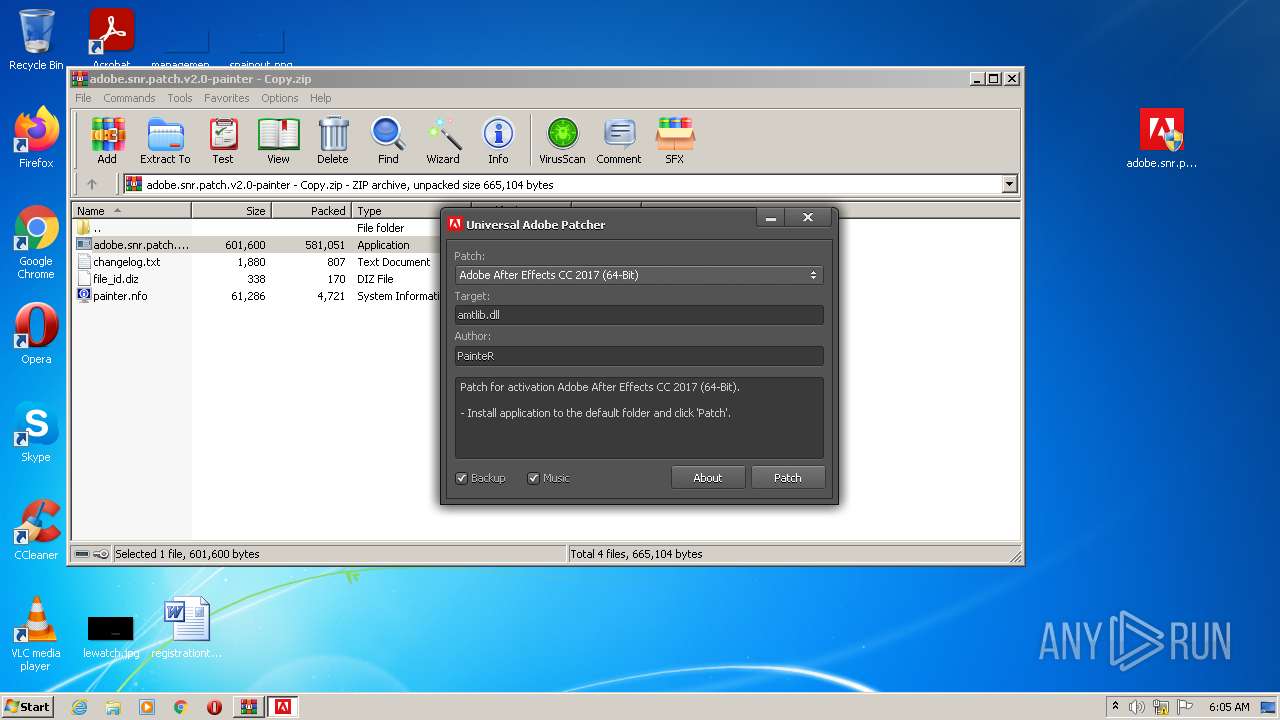Open the Commands menu
Screen dimensions: 1280x720
(x=129, y=98)
